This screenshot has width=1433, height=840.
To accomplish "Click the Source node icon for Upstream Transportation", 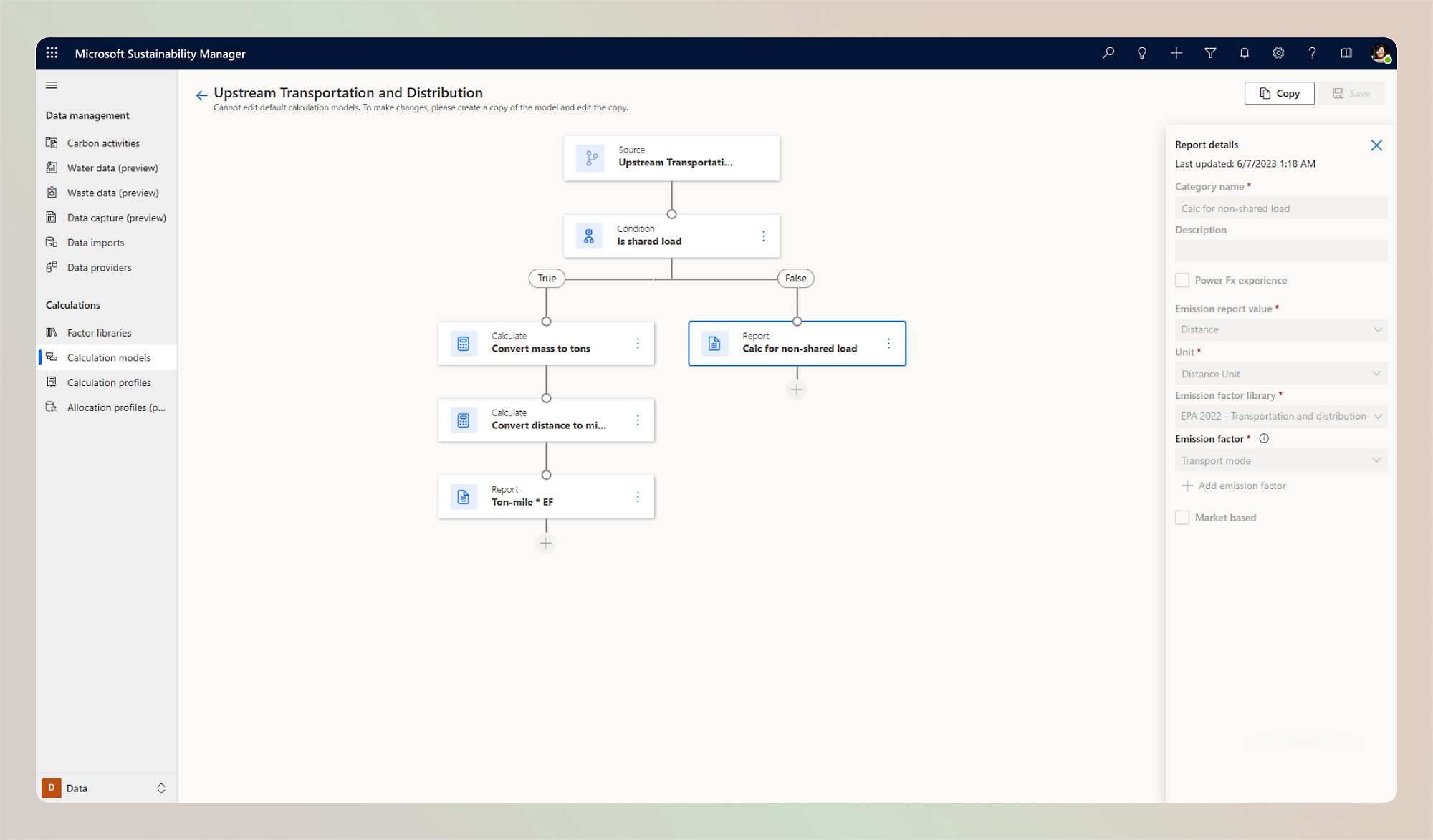I will [590, 157].
